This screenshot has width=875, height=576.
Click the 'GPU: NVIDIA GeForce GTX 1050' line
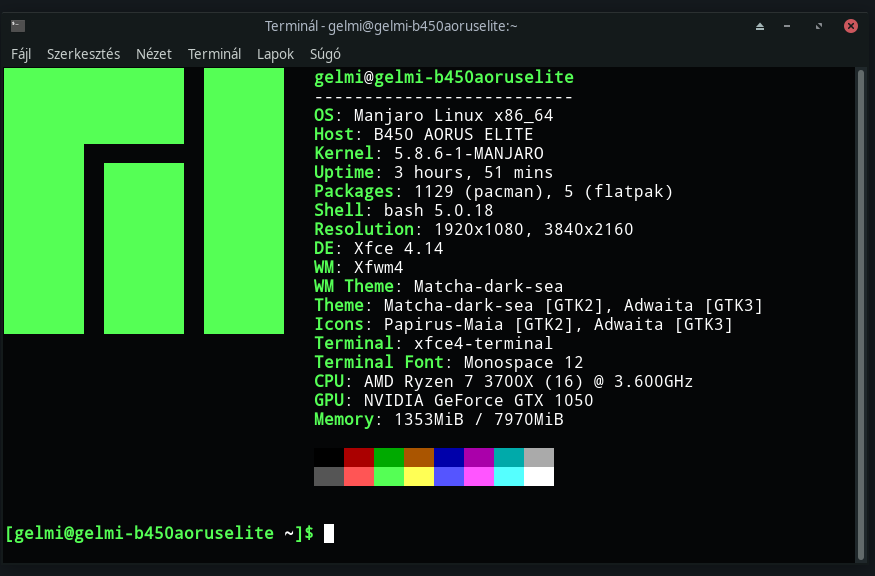click(x=454, y=400)
